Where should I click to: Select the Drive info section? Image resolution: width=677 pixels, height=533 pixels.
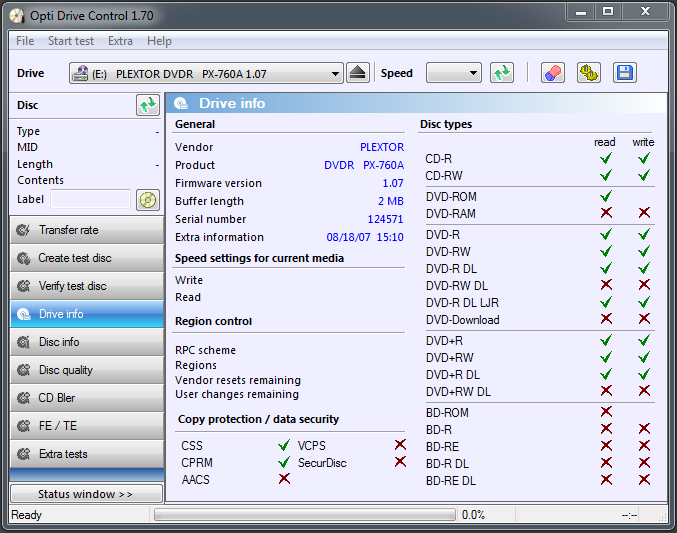click(87, 314)
